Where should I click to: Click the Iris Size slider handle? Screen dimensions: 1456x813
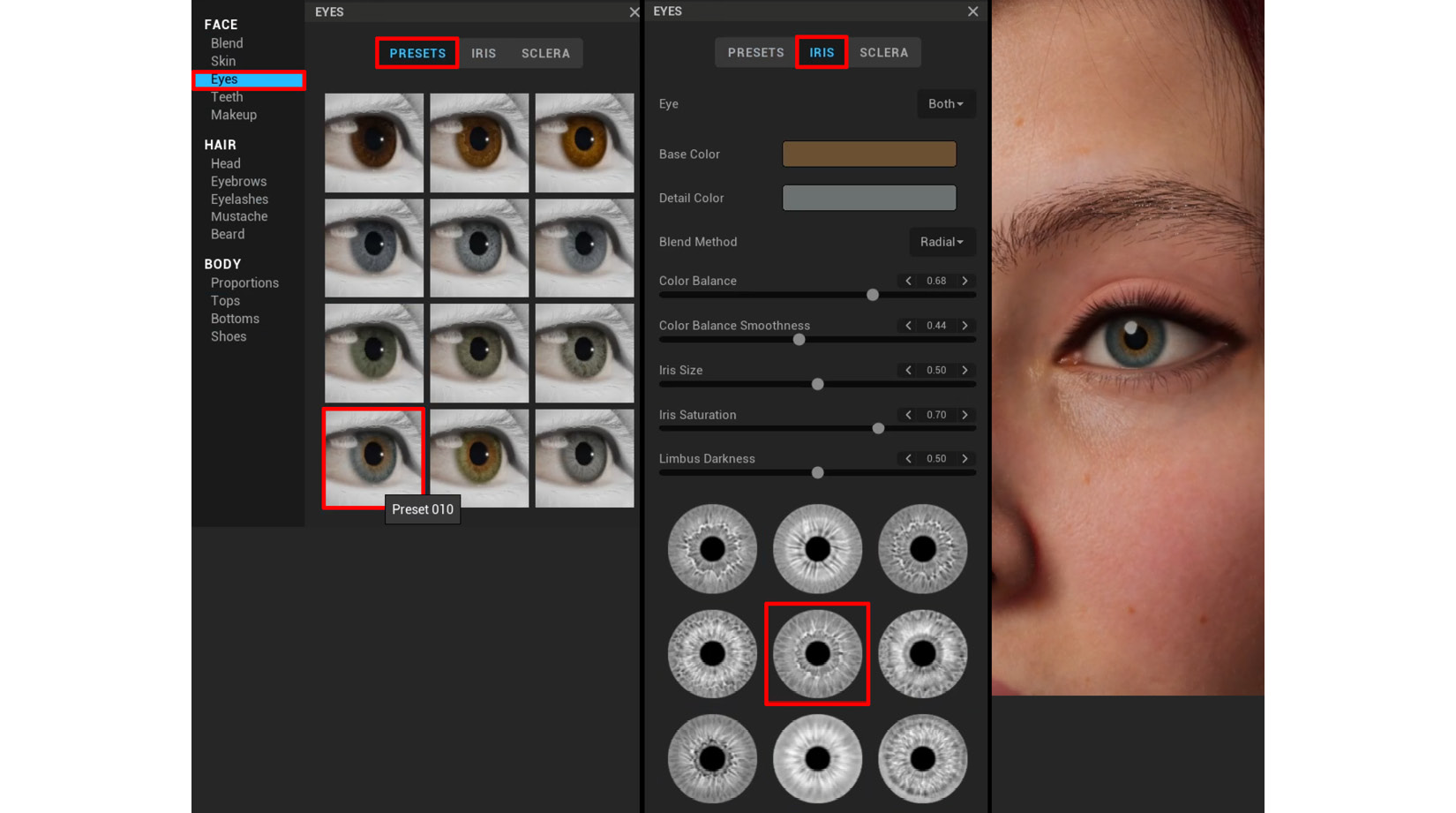pyautogui.click(x=818, y=384)
